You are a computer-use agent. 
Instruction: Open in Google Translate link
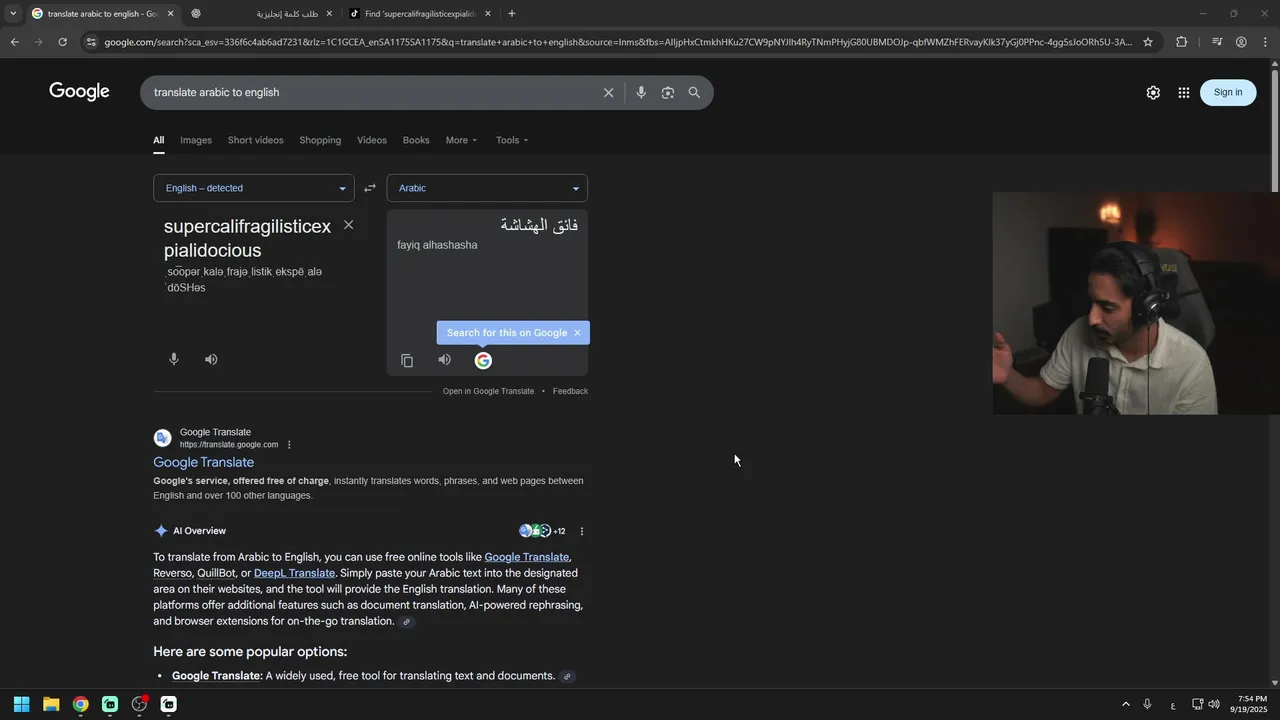[488, 391]
